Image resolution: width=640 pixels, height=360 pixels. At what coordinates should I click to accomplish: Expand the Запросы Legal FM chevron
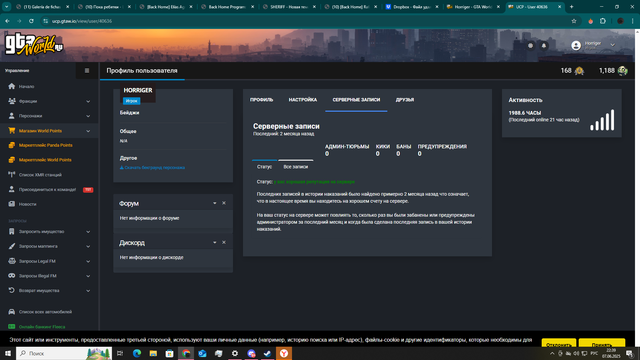click(x=88, y=261)
